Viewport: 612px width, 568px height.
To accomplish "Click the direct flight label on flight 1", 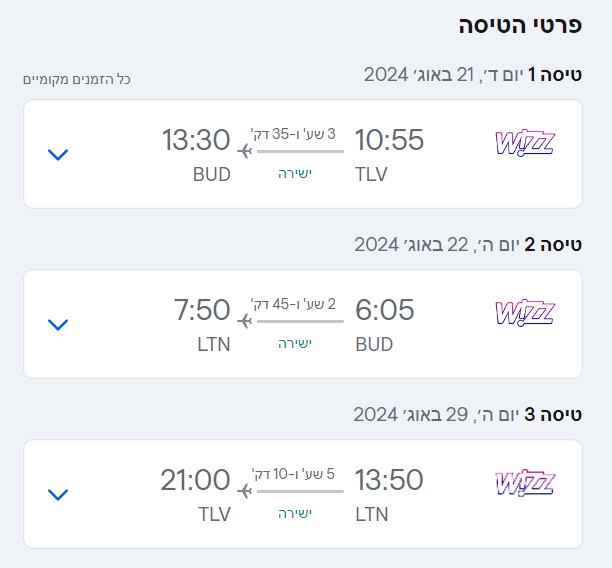I will coord(295,174).
